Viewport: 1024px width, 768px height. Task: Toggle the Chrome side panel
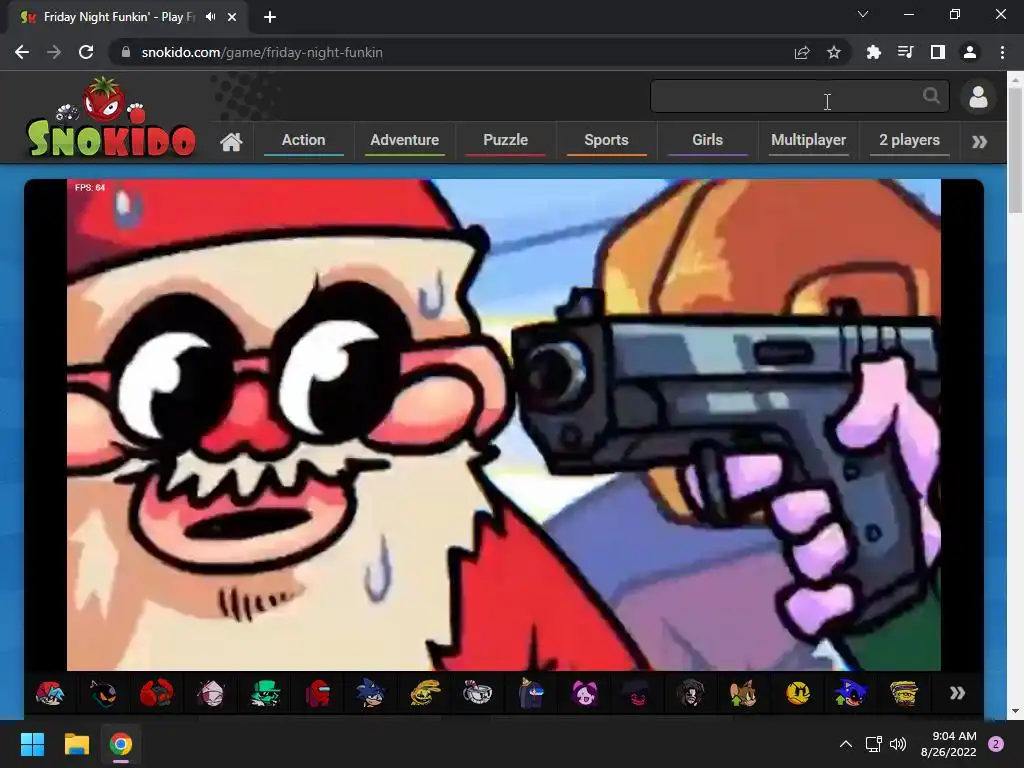[x=938, y=52]
